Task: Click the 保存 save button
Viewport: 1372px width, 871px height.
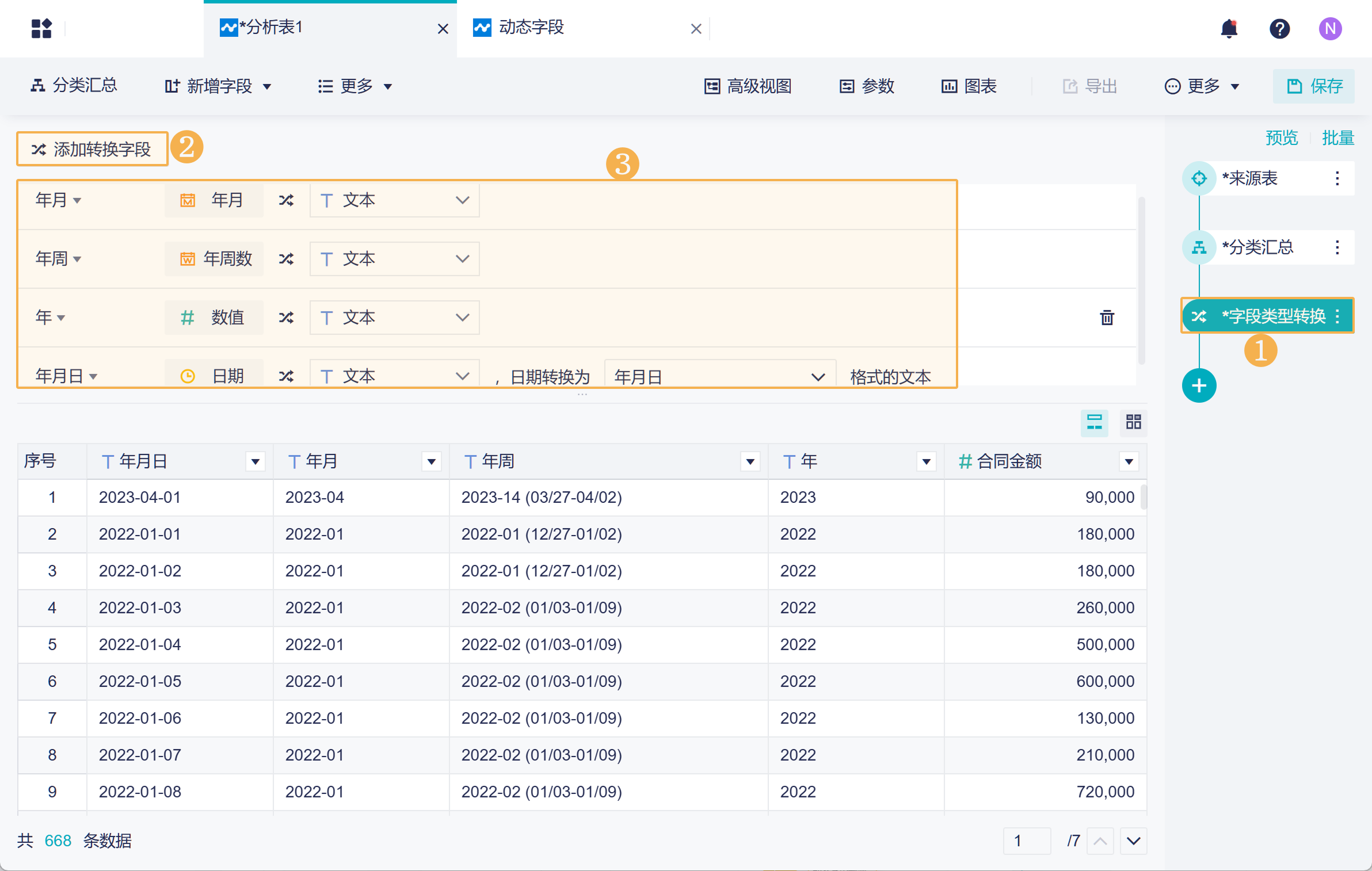Action: pyautogui.click(x=1314, y=86)
